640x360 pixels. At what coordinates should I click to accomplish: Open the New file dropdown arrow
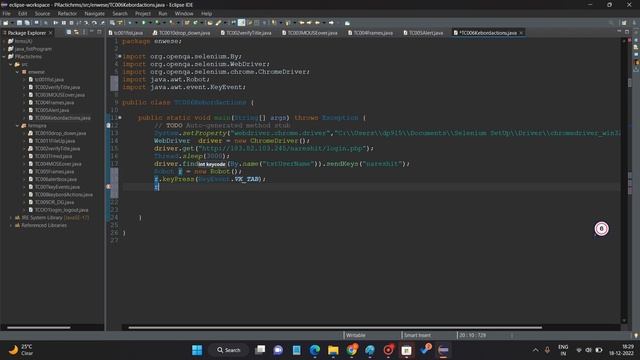tap(11, 23)
